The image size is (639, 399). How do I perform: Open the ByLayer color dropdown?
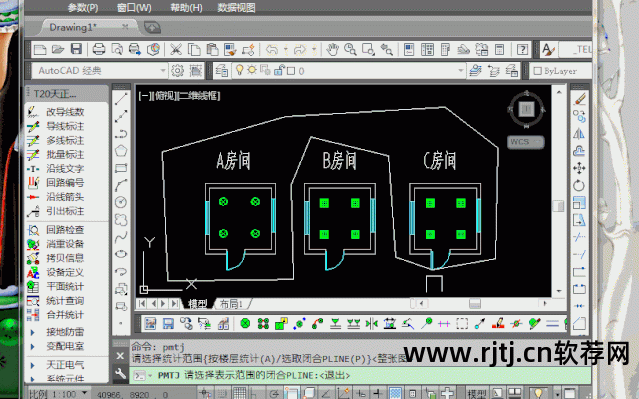click(561, 71)
